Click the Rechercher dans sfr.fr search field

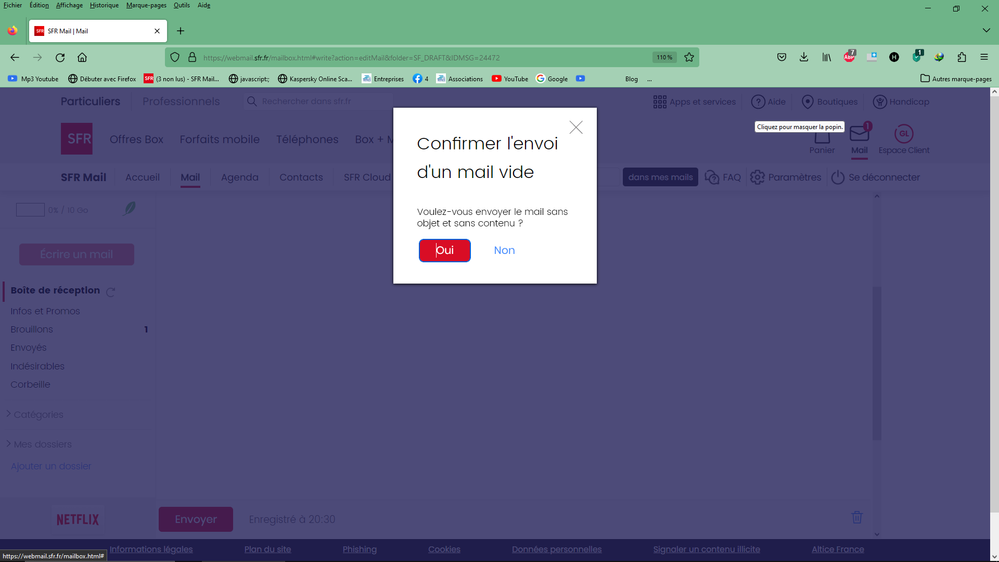320,101
